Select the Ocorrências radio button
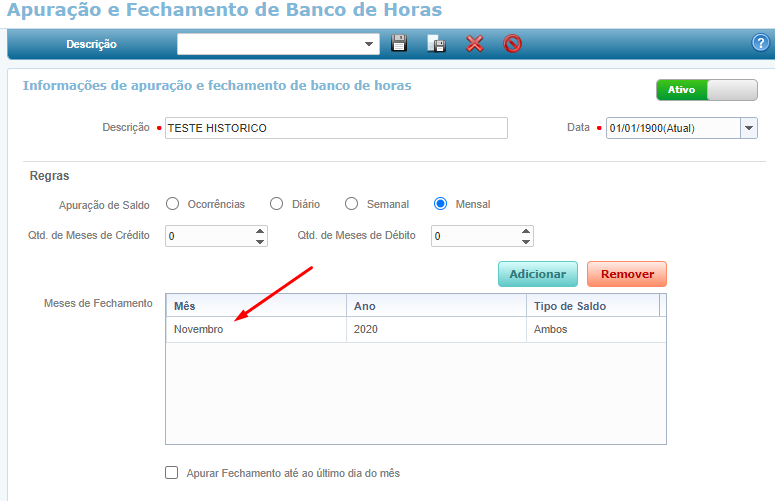 point(173,204)
